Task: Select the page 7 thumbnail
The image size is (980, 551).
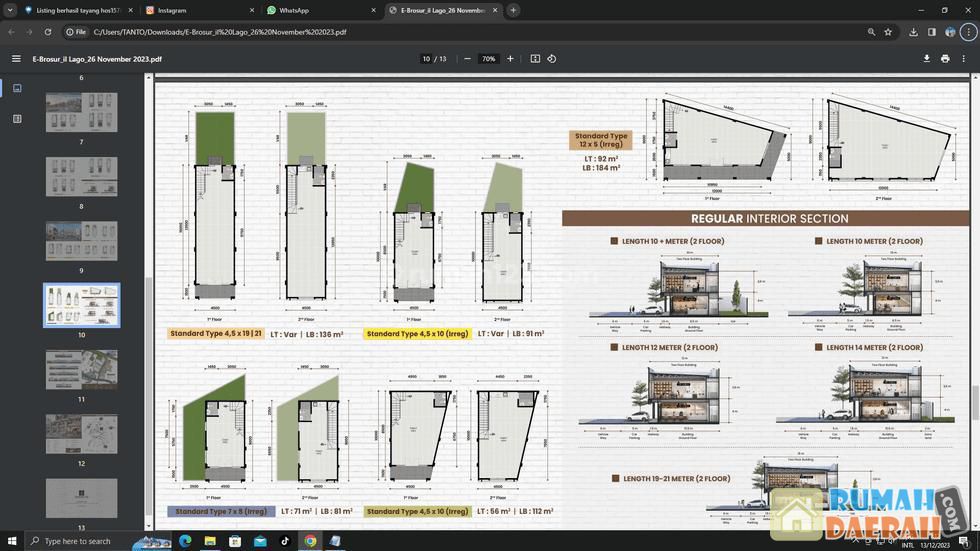Action: click(81, 112)
